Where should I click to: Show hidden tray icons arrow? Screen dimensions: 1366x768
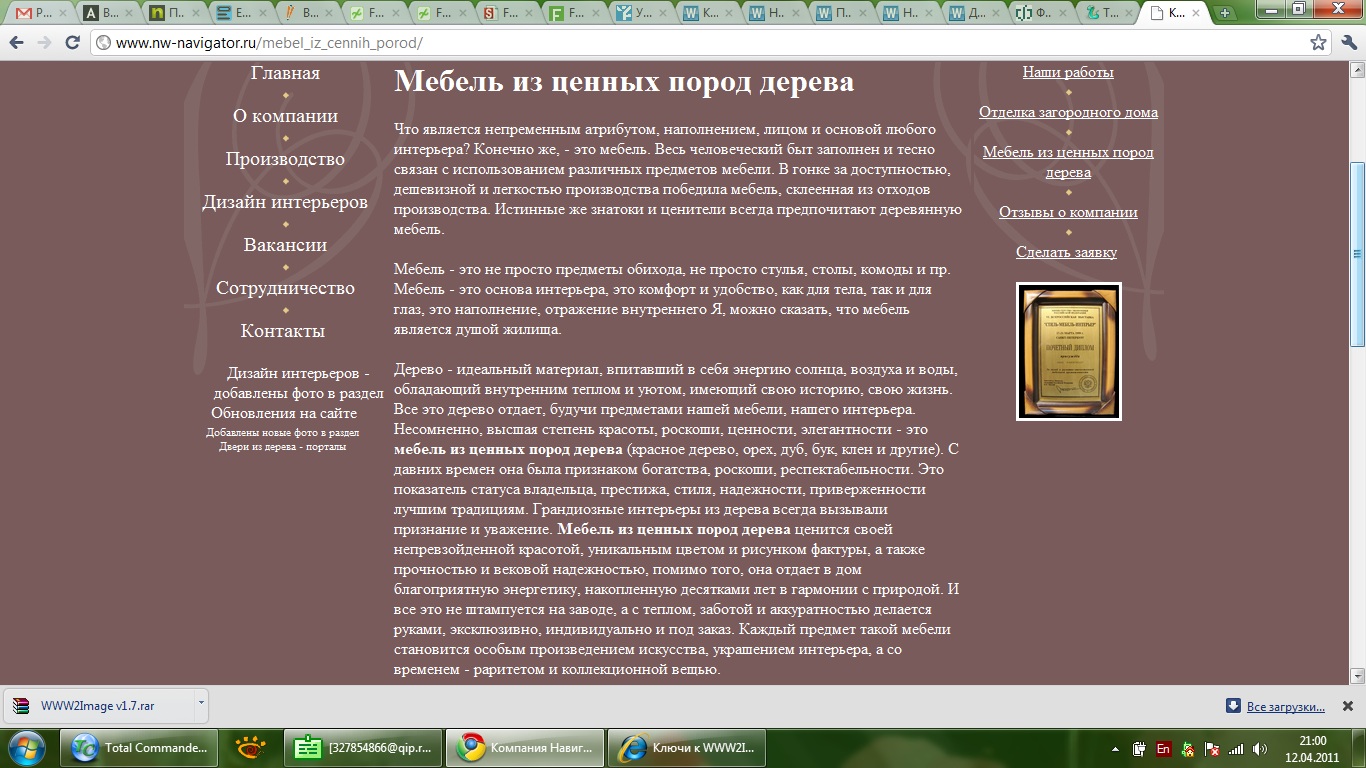pyautogui.click(x=1116, y=748)
